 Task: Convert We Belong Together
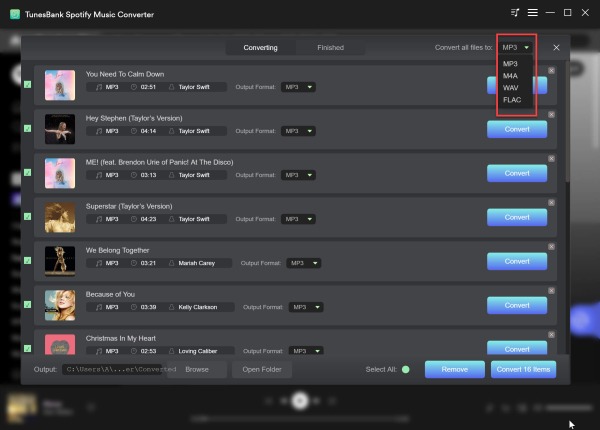(x=517, y=261)
